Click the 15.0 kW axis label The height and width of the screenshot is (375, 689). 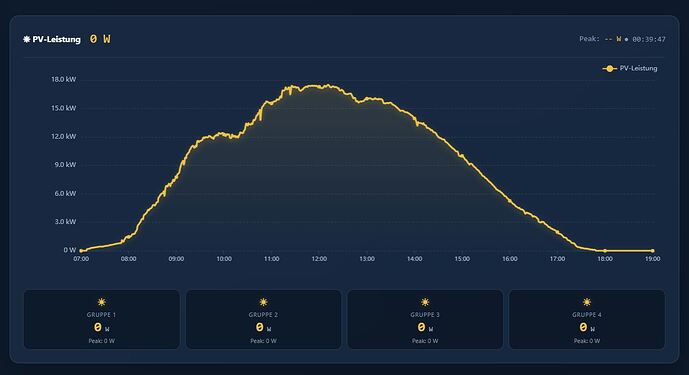click(64, 108)
